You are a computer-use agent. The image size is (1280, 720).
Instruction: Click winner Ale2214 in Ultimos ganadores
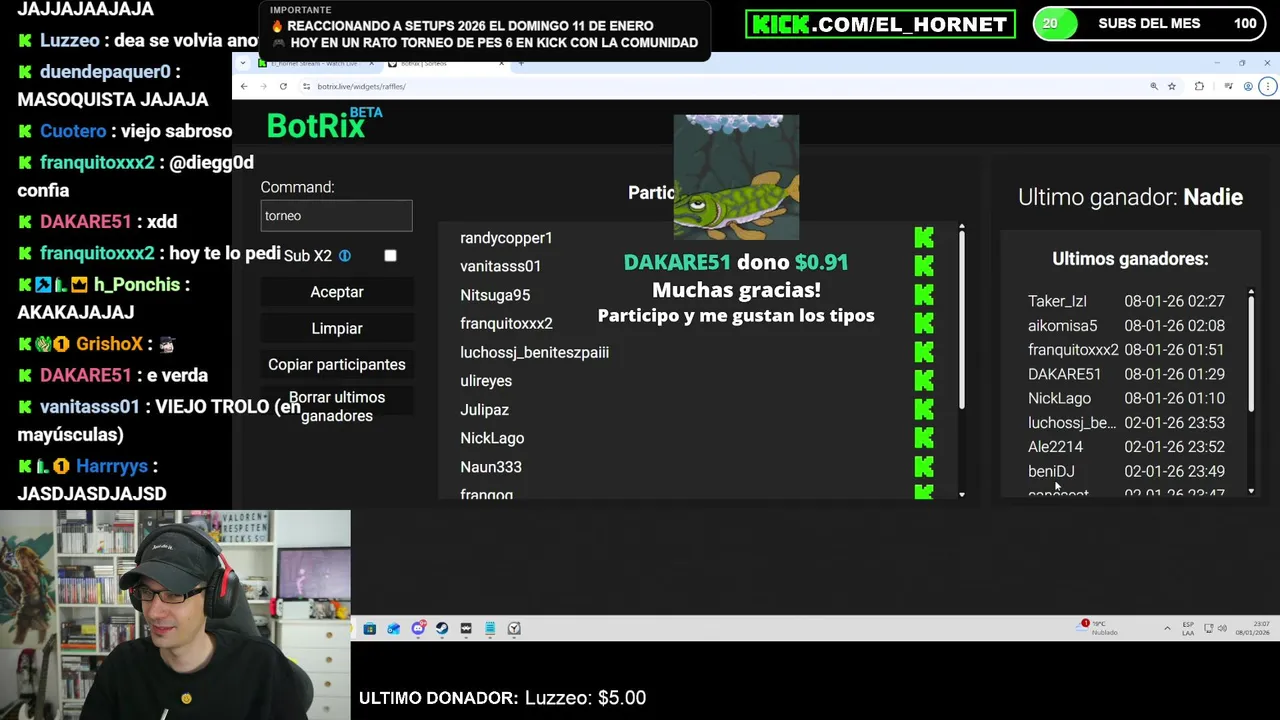tap(1055, 447)
